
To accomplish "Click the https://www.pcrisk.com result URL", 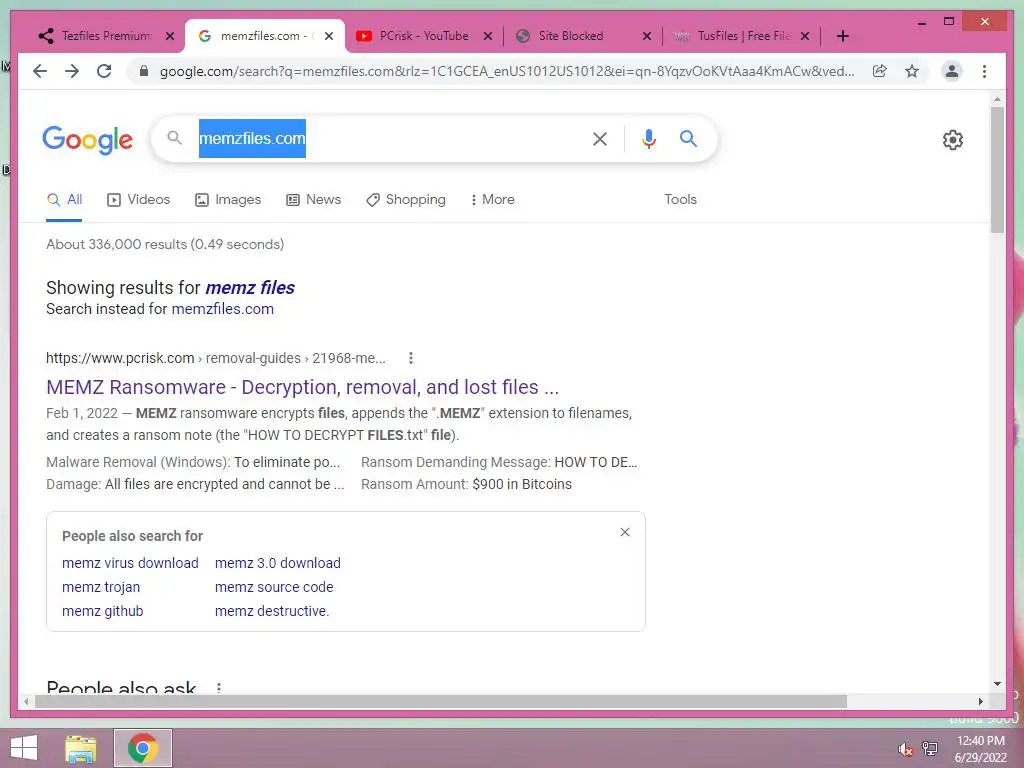I will [x=120, y=358].
